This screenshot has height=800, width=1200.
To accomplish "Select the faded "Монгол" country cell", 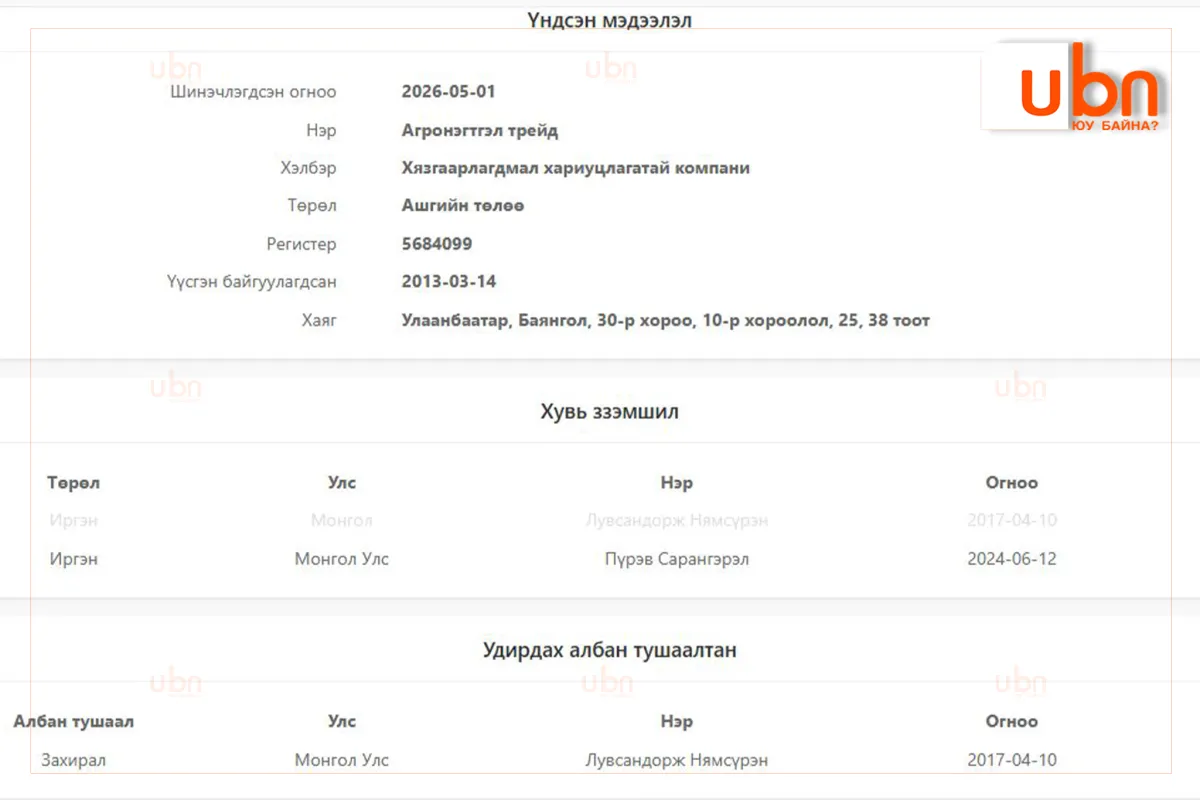I will [x=342, y=521].
